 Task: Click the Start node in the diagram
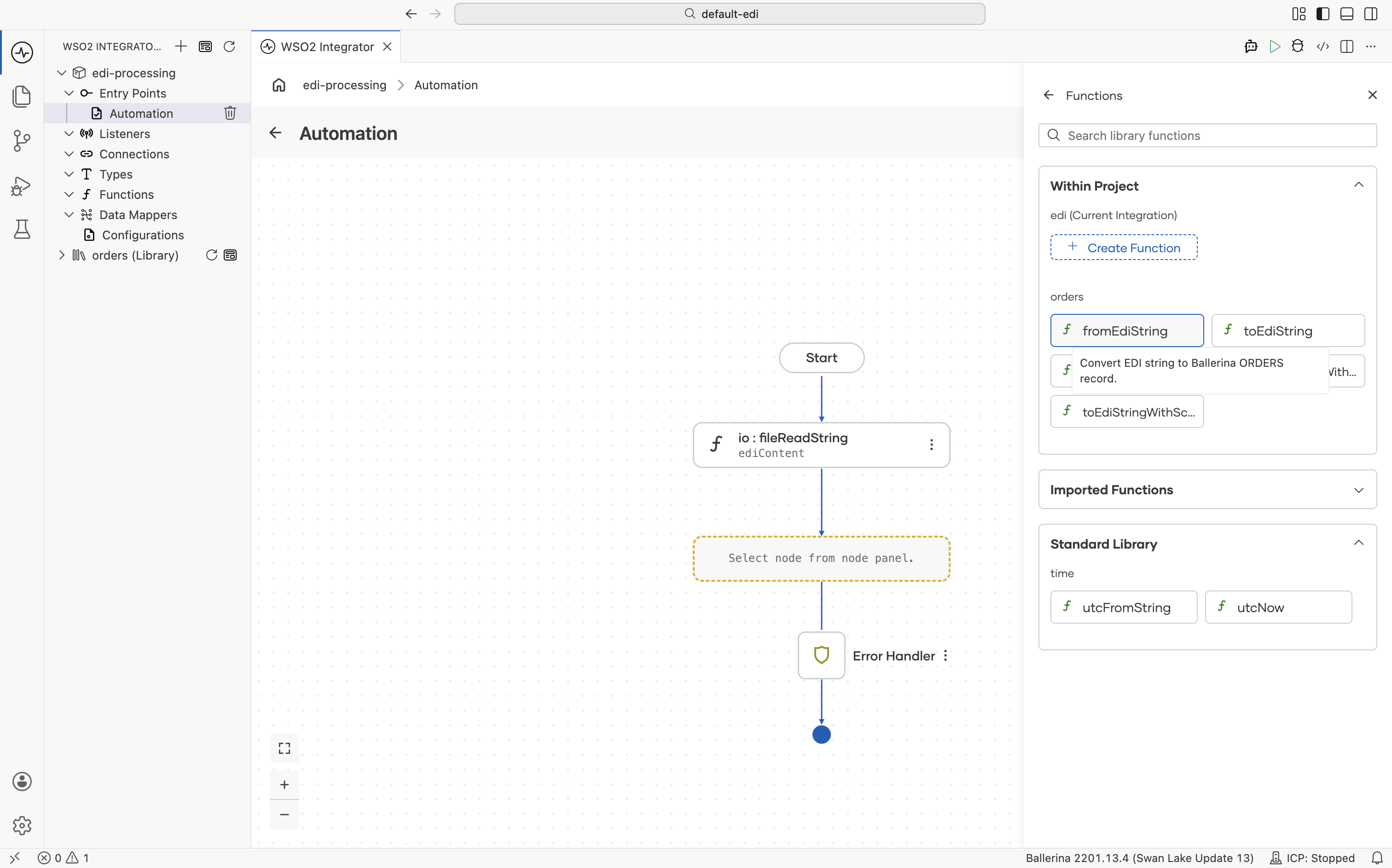(x=821, y=358)
